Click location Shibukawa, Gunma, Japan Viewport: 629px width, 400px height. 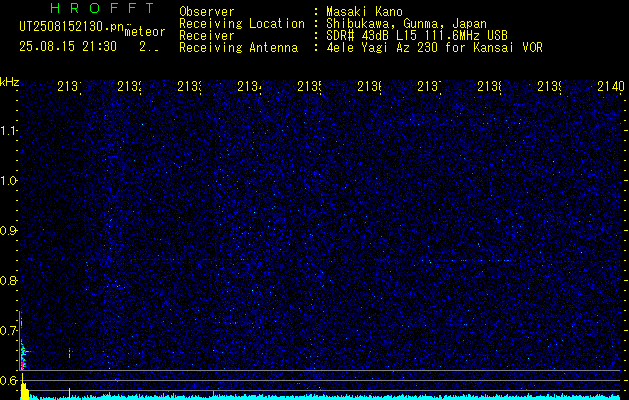pos(406,24)
